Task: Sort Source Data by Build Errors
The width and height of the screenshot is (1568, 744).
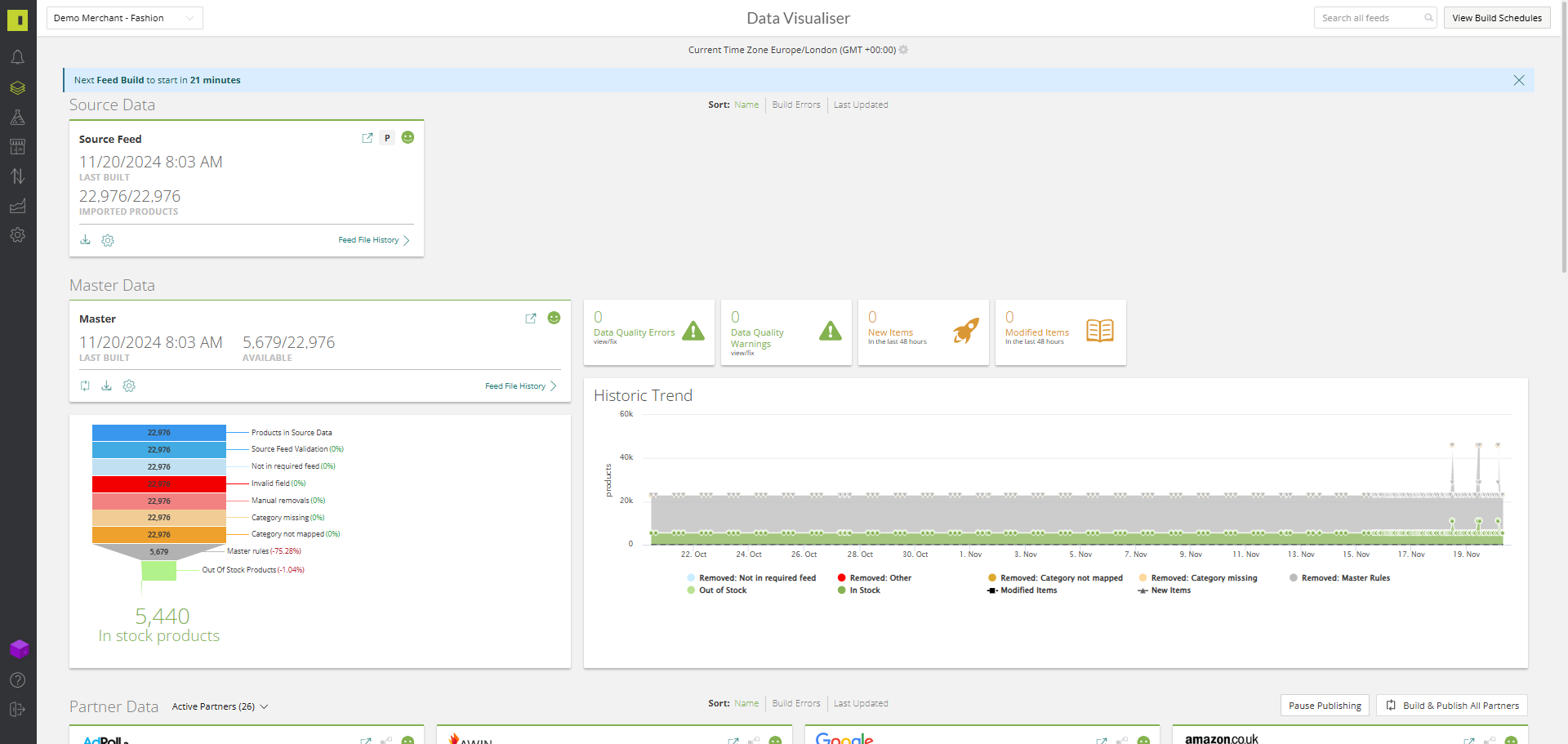Action: [x=795, y=105]
